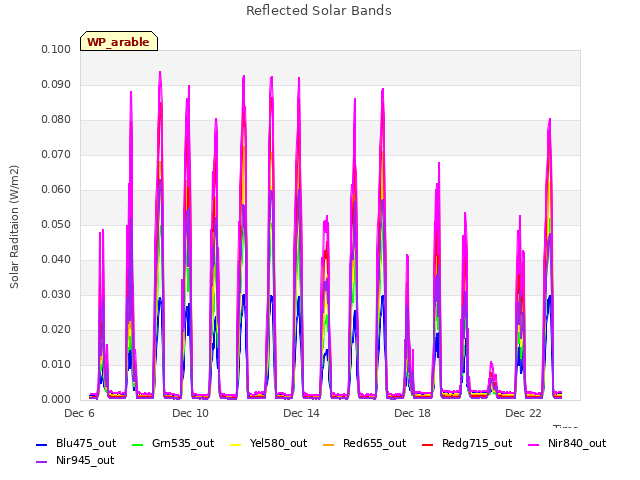Click the Yel580_out legend label

pyautogui.click(x=278, y=443)
